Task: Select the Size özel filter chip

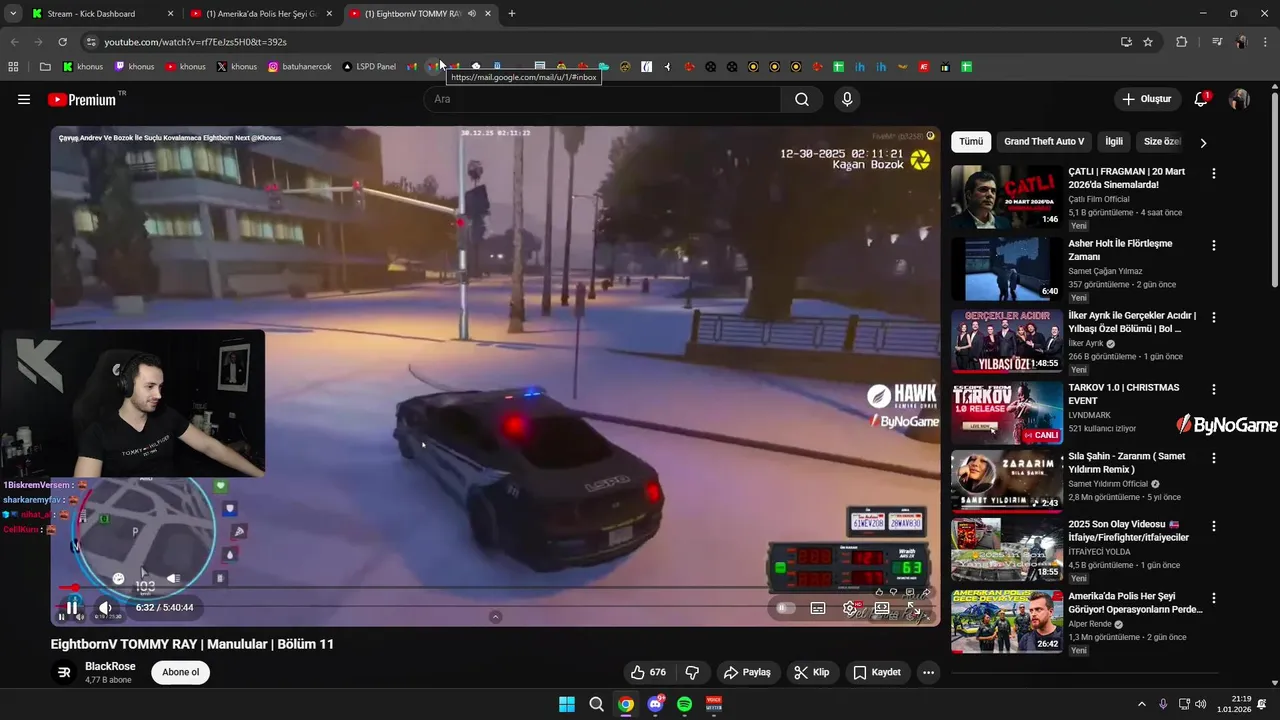Action: pyautogui.click(x=1162, y=142)
